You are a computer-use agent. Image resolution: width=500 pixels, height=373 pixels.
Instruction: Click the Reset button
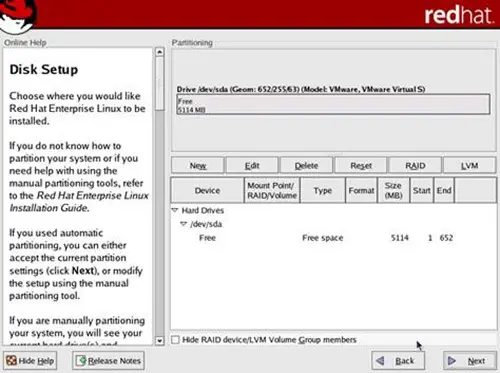(x=361, y=166)
